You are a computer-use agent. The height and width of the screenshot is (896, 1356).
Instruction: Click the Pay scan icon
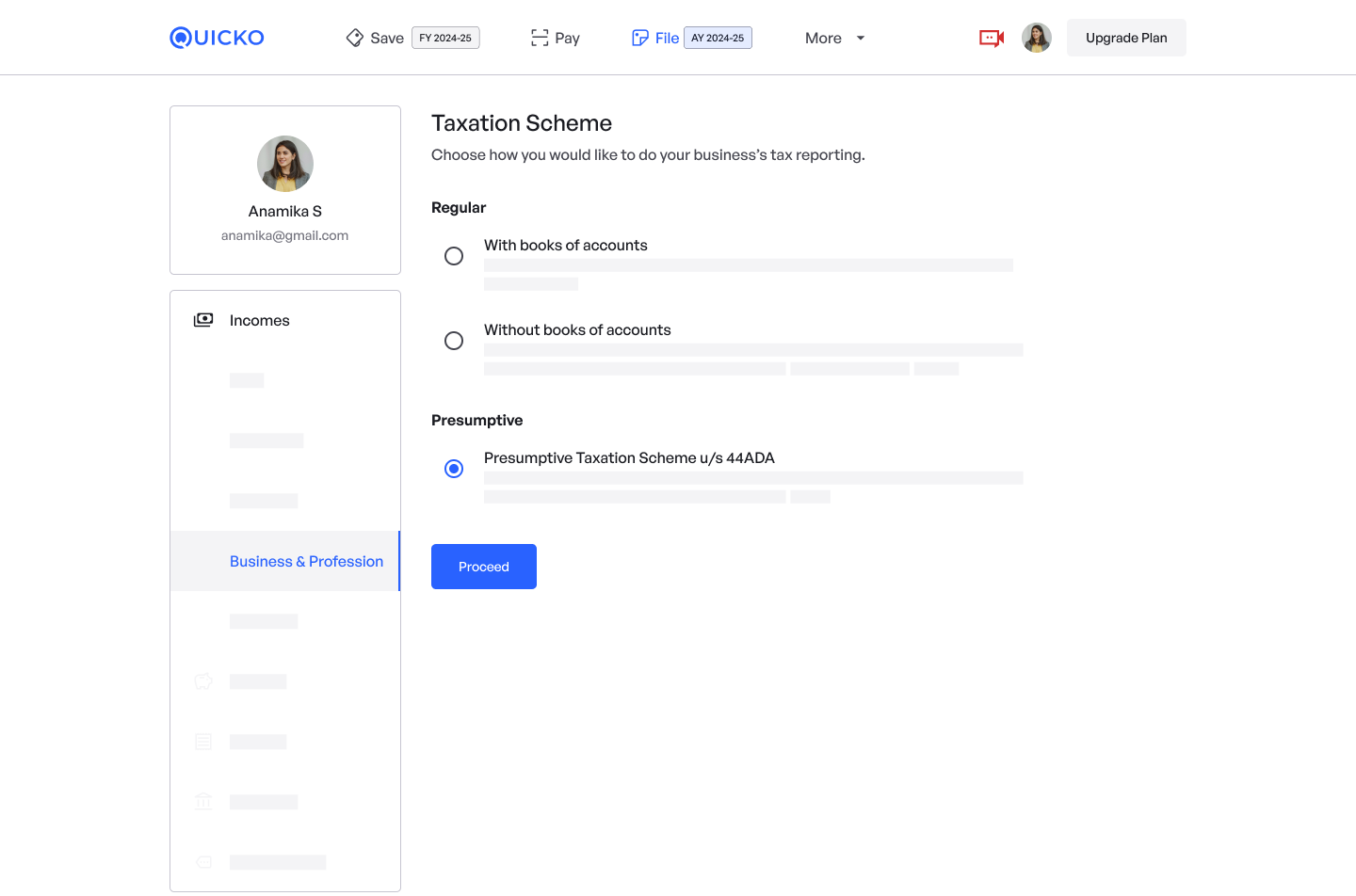[x=540, y=38]
